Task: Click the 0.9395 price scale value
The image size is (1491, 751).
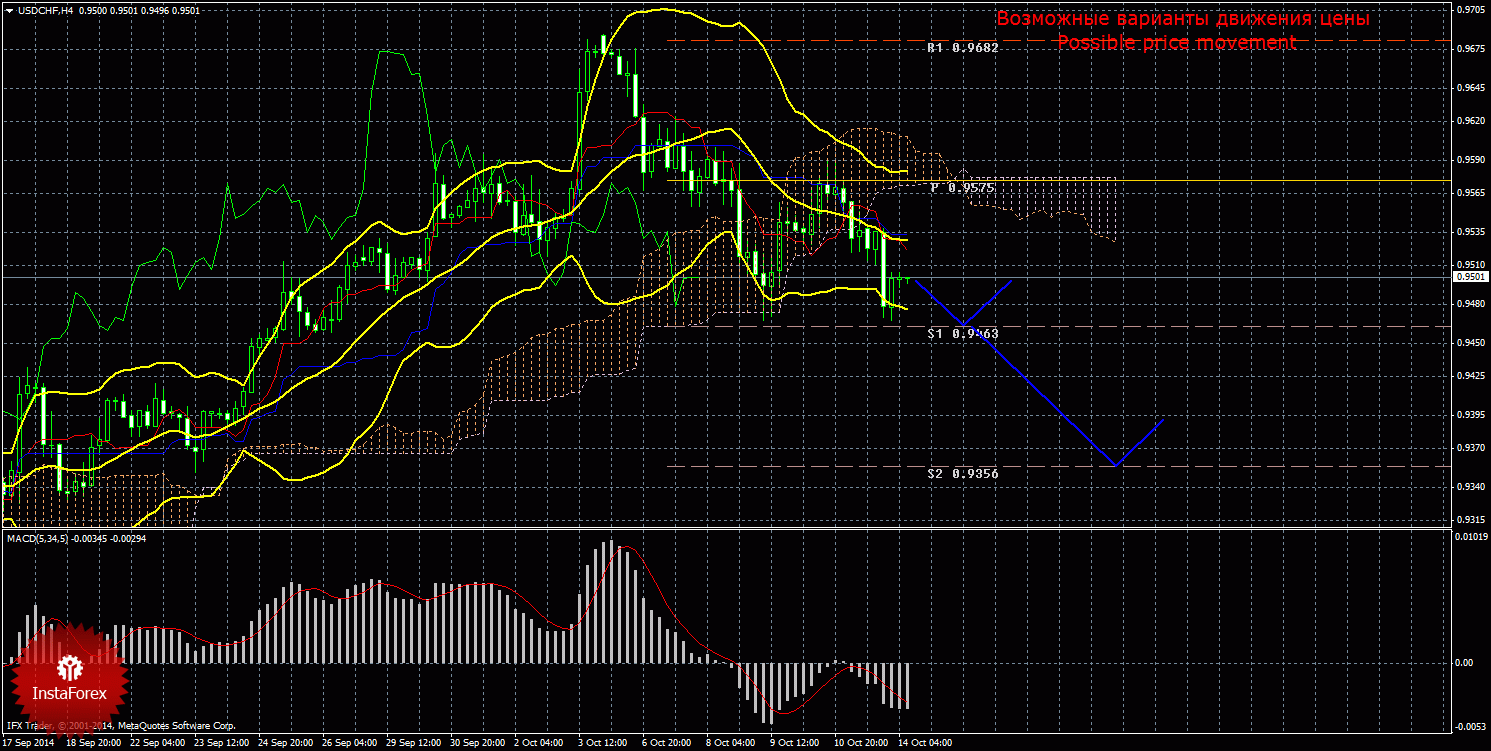Action: click(1470, 414)
